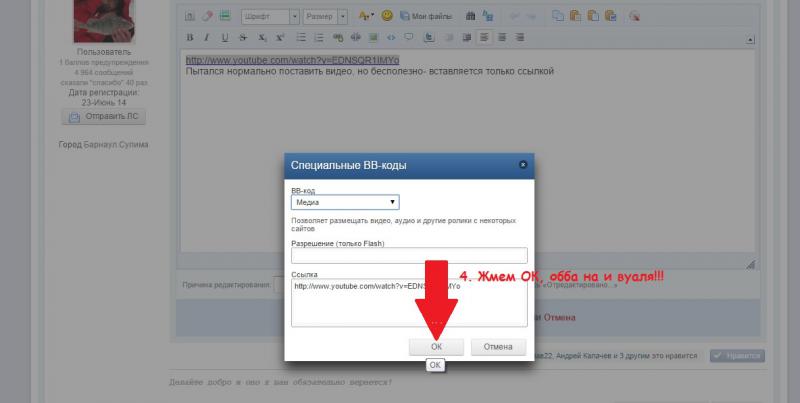The width and height of the screenshot is (800, 403).
Task: Click the Ссылка URL text area
Action: [409, 303]
